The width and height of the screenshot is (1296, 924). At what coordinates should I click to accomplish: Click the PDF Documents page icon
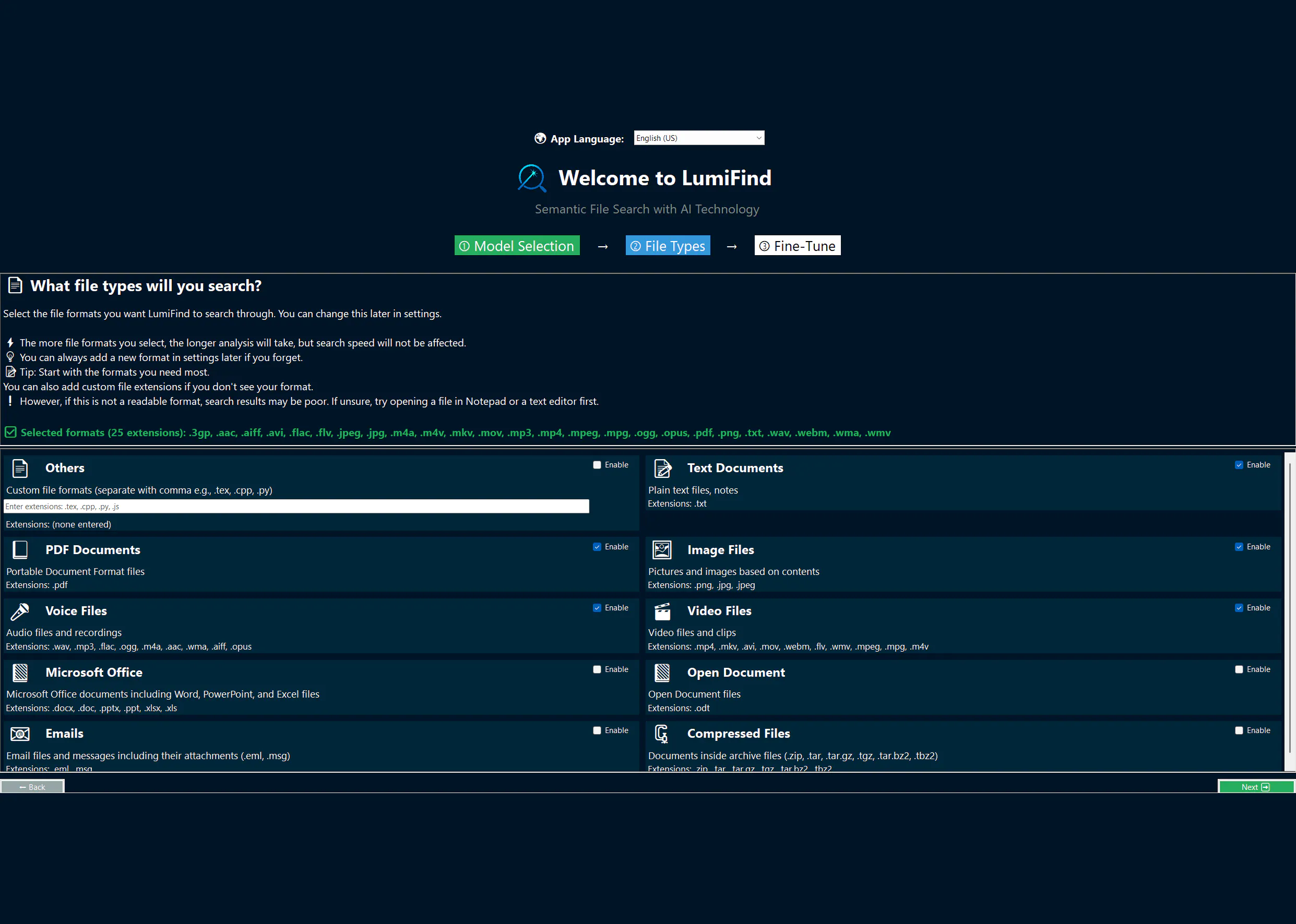click(x=20, y=549)
